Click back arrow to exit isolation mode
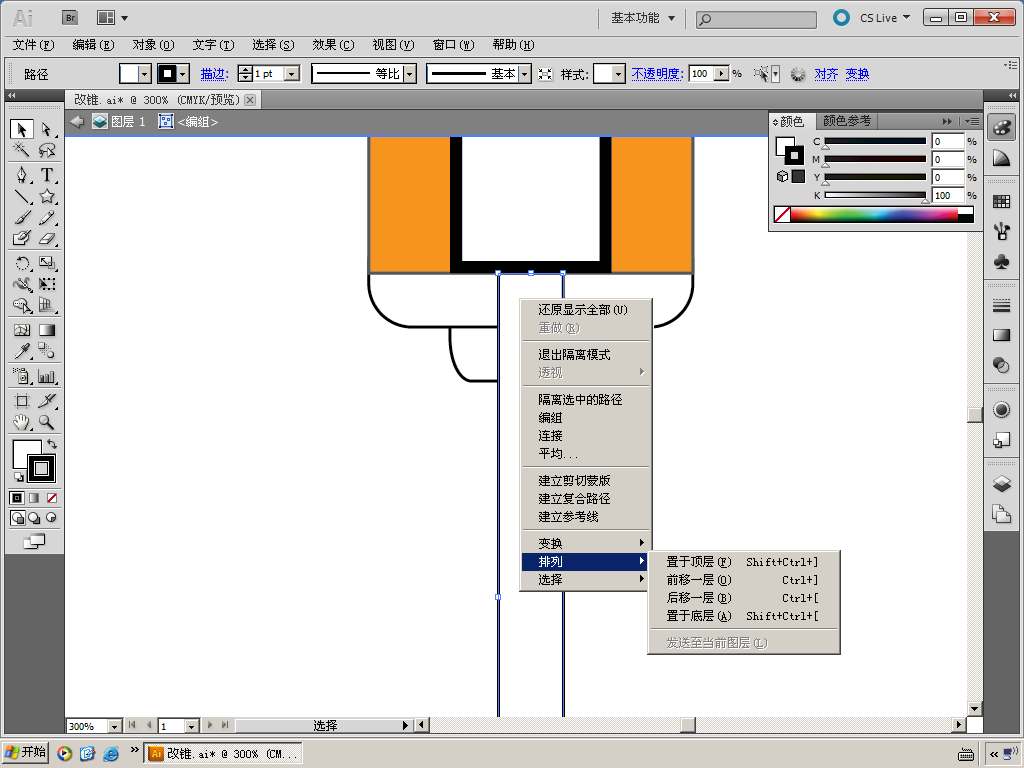The height and width of the screenshot is (768, 1024). 77,122
